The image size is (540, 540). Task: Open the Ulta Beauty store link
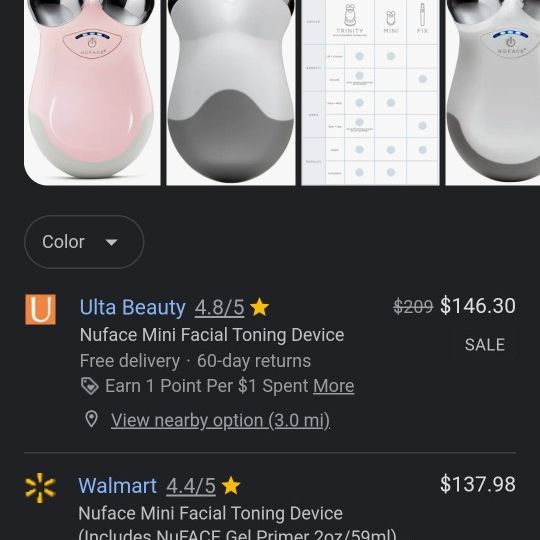(133, 307)
